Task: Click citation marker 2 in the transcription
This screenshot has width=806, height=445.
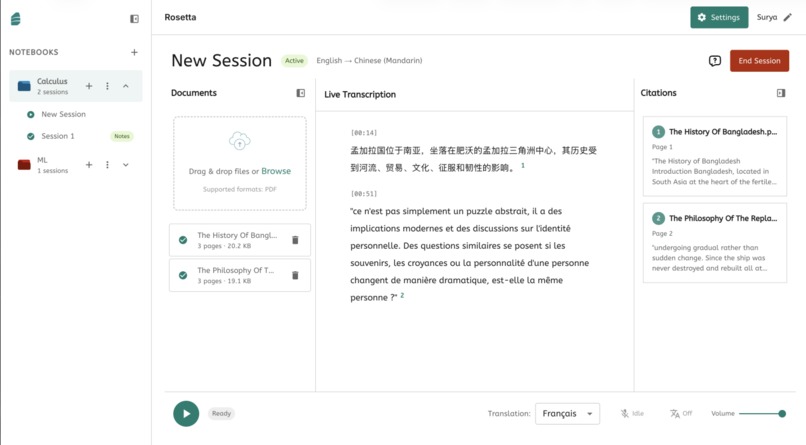Action: 402,295
